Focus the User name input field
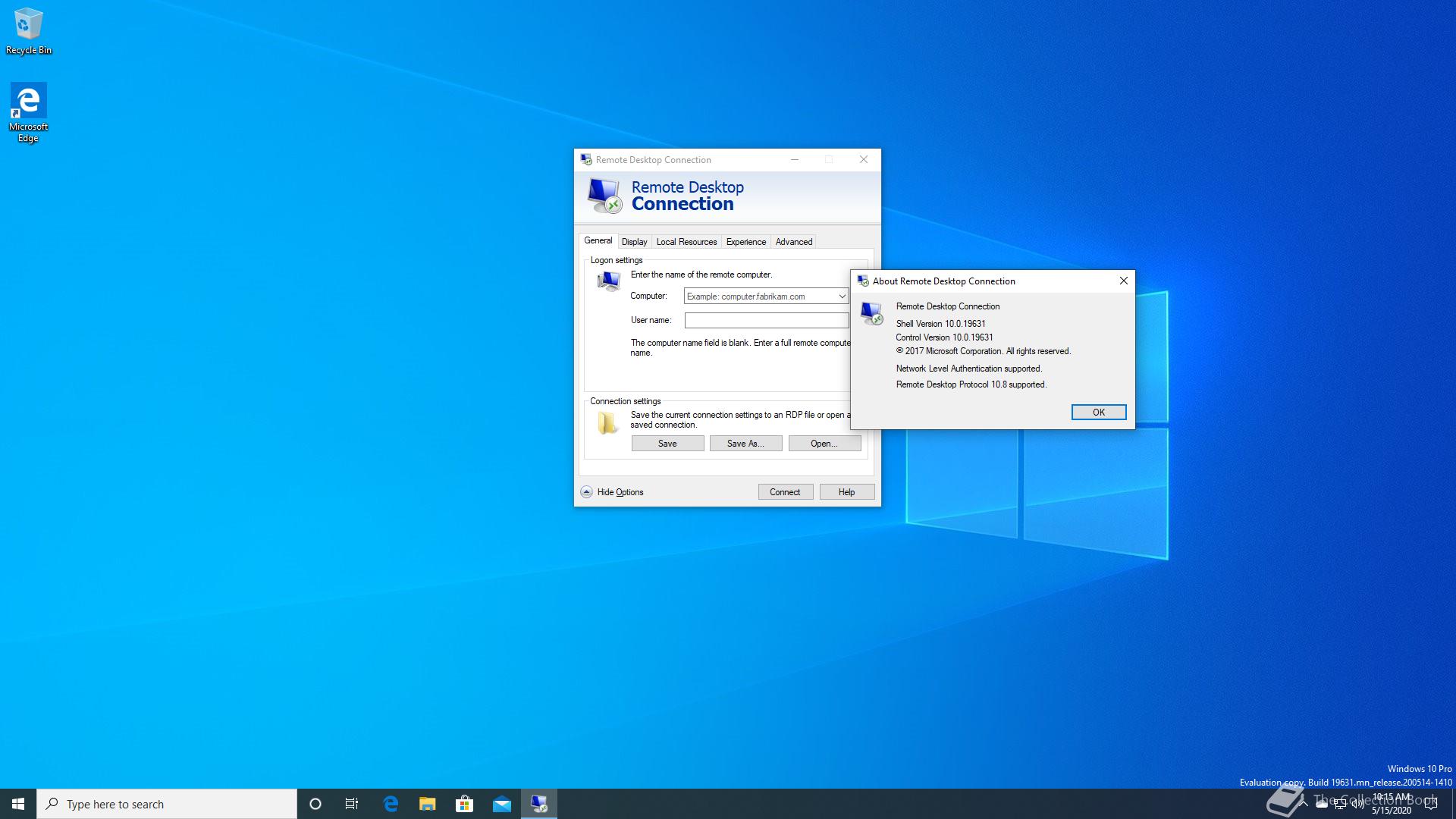This screenshot has width=1456, height=819. pyautogui.click(x=766, y=321)
